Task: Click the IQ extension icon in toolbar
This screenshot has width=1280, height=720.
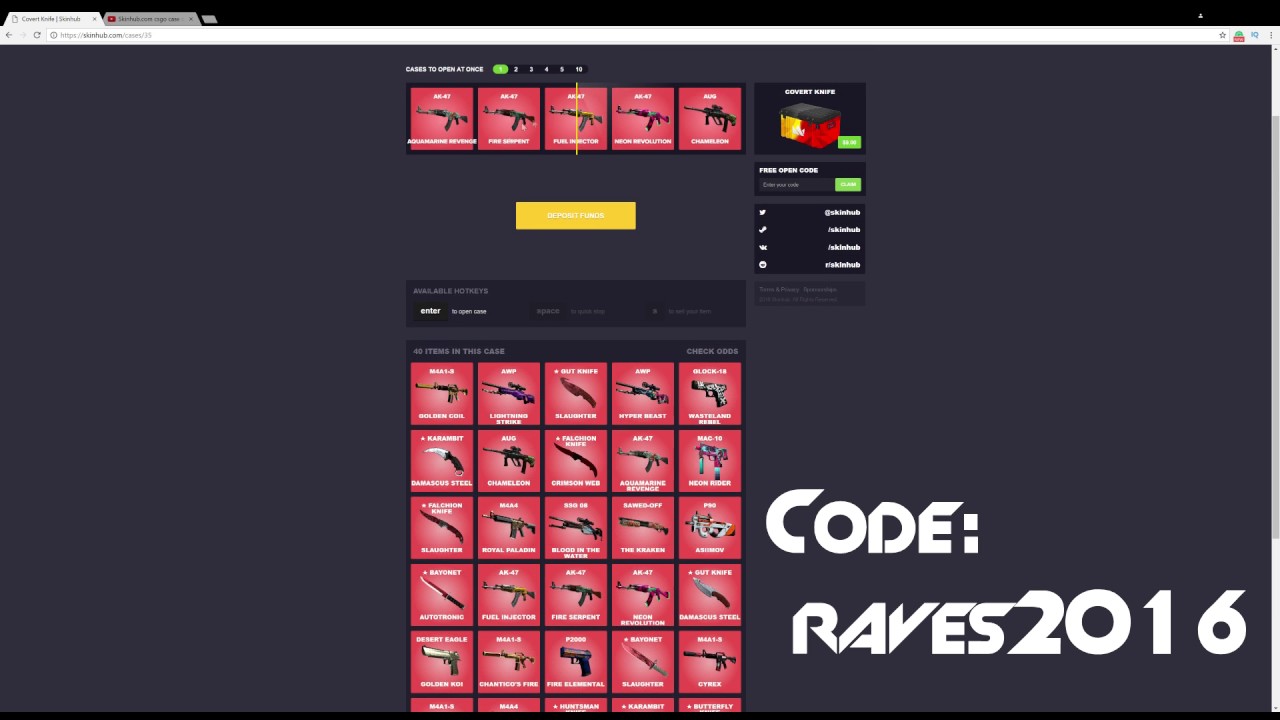Action: point(1254,35)
